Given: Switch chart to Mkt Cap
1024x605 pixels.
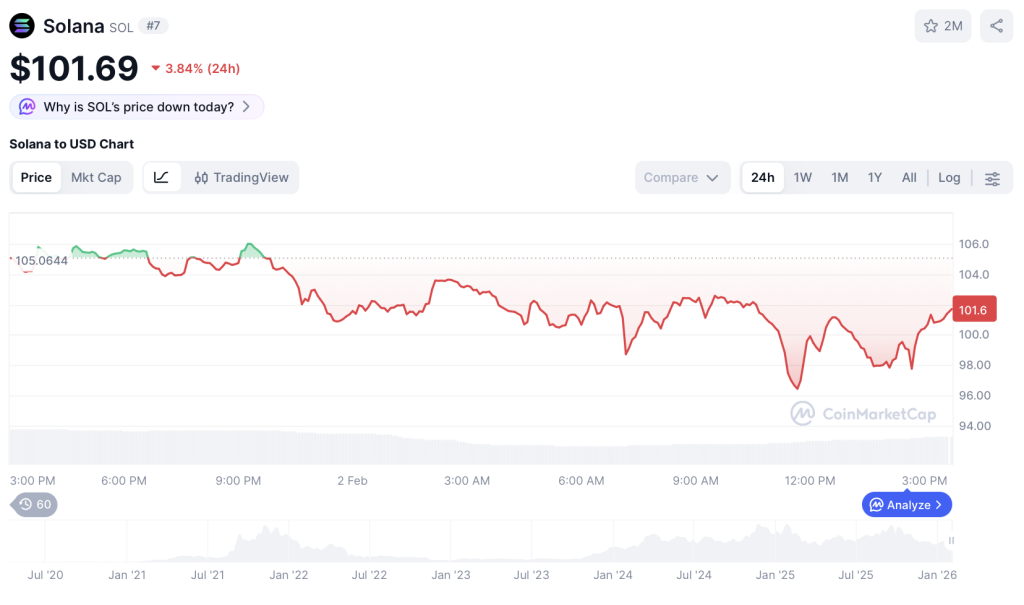Looking at the screenshot, I should (x=96, y=177).
